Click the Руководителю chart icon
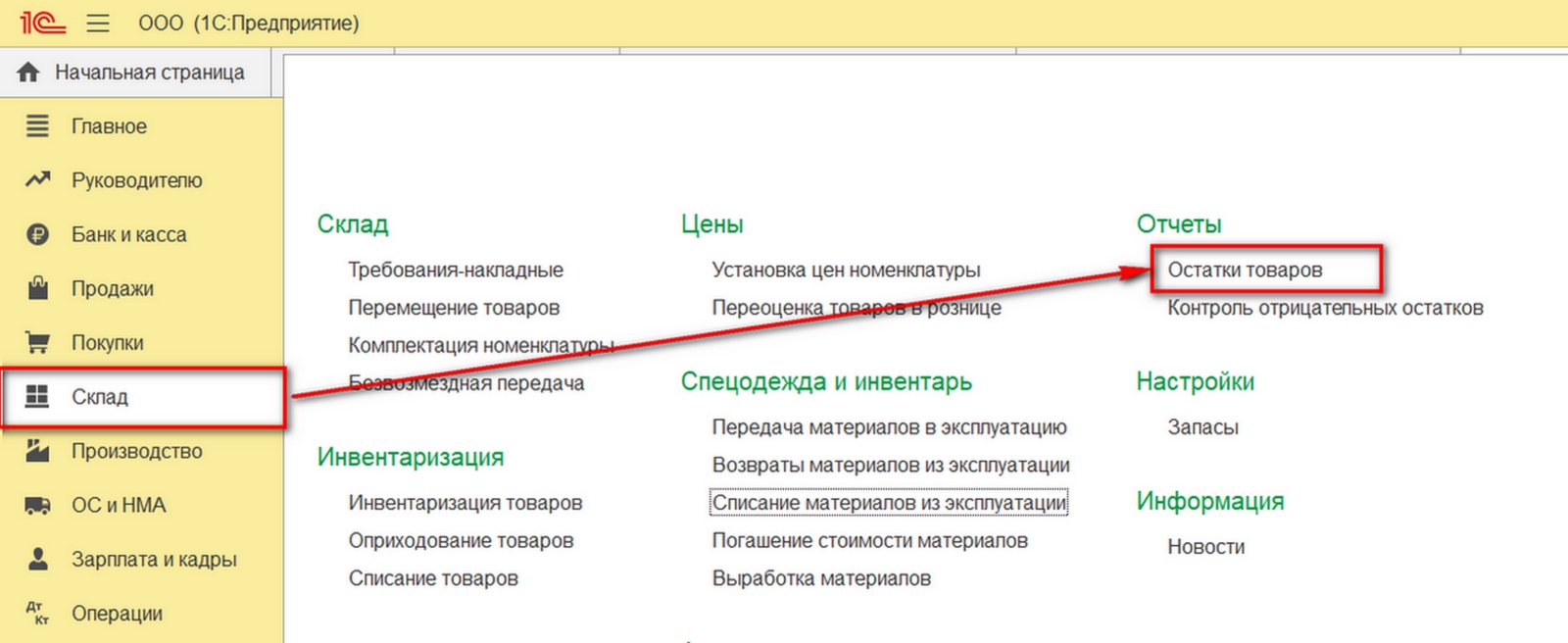The height and width of the screenshot is (643, 1568). coord(37,179)
